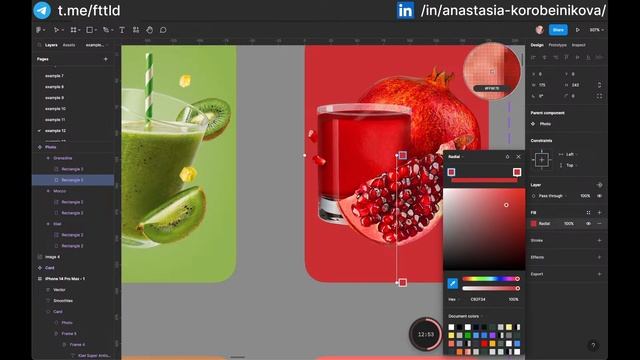The height and width of the screenshot is (360, 640).
Task: Collapse the Granadine layer group
Action: tap(48, 158)
